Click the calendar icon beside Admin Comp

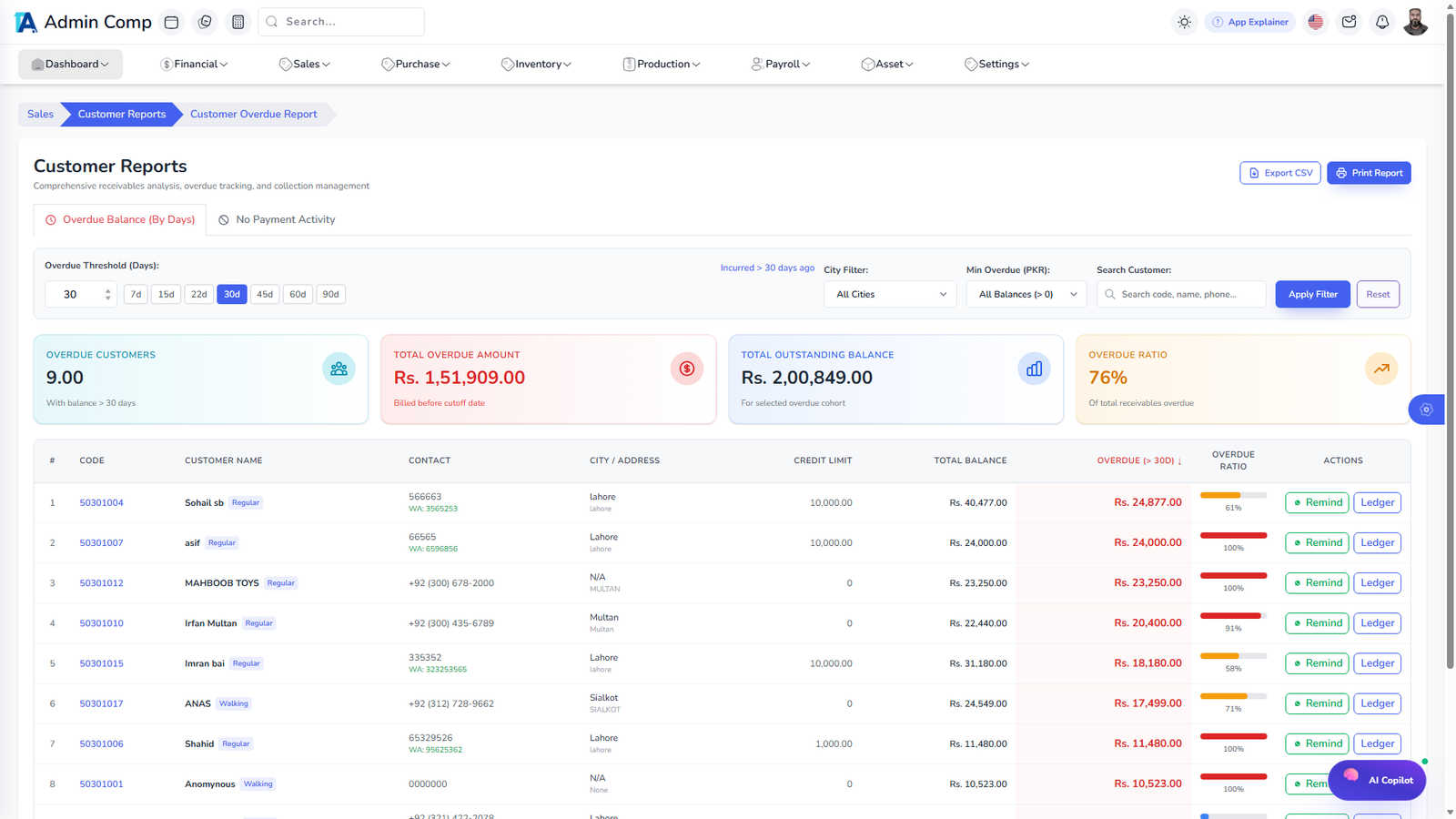pyautogui.click(x=171, y=22)
